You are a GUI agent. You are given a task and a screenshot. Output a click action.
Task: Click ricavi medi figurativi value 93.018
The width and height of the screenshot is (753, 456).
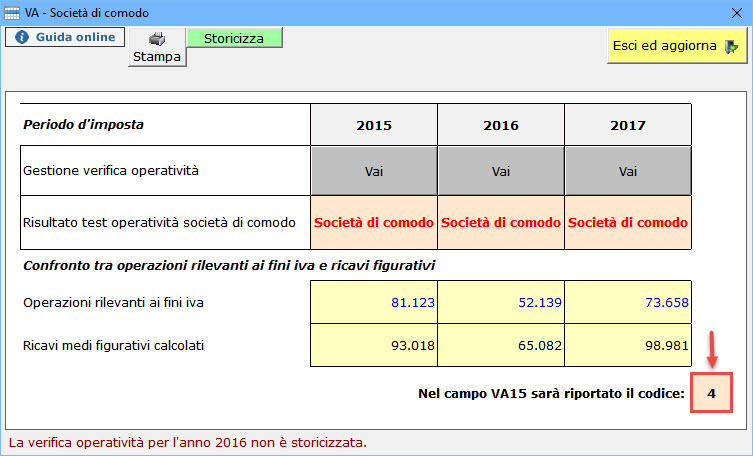pyautogui.click(x=374, y=345)
